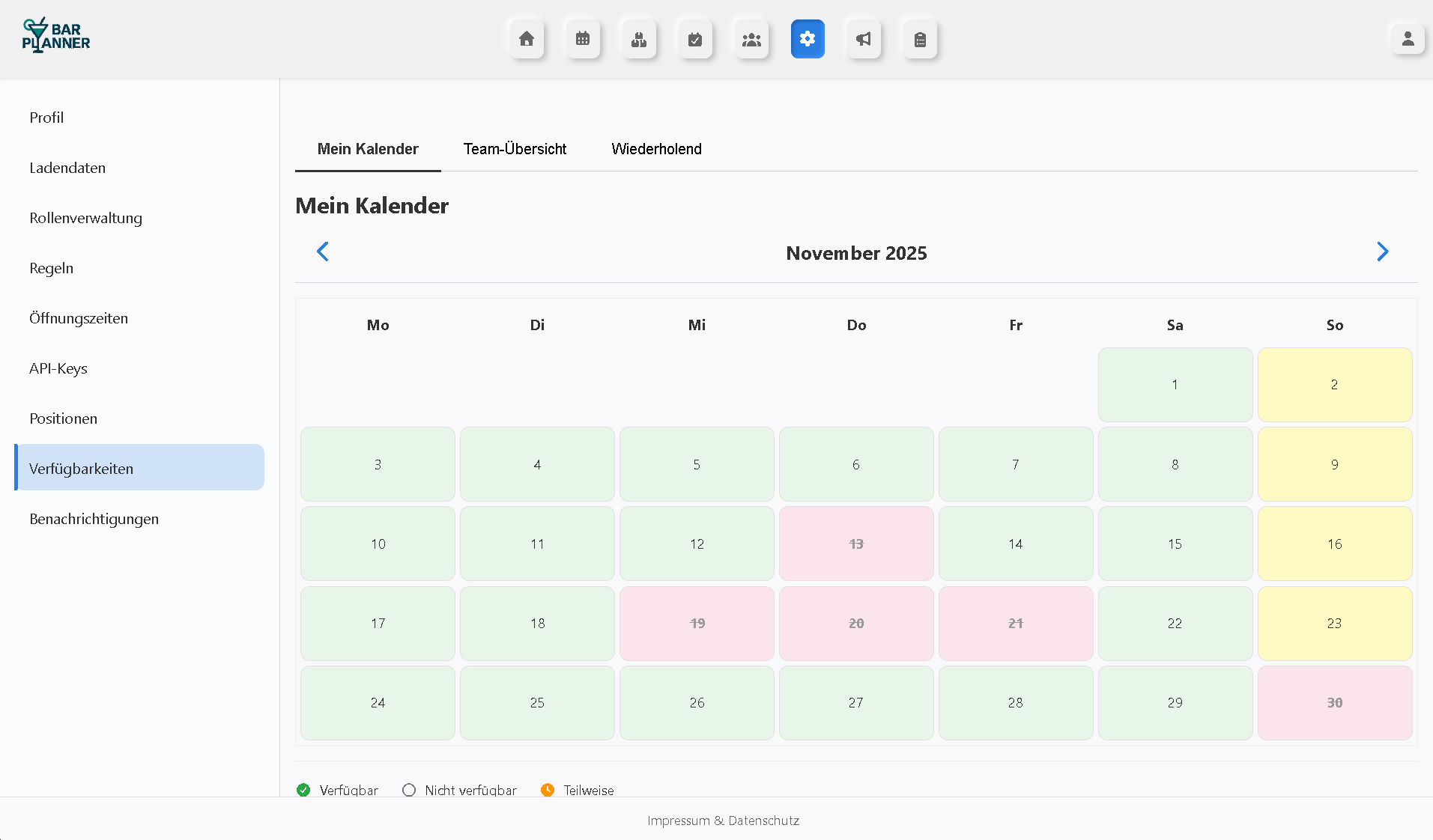This screenshot has height=840, width=1433.
Task: Select the inventory boxes icon
Action: [x=639, y=39]
